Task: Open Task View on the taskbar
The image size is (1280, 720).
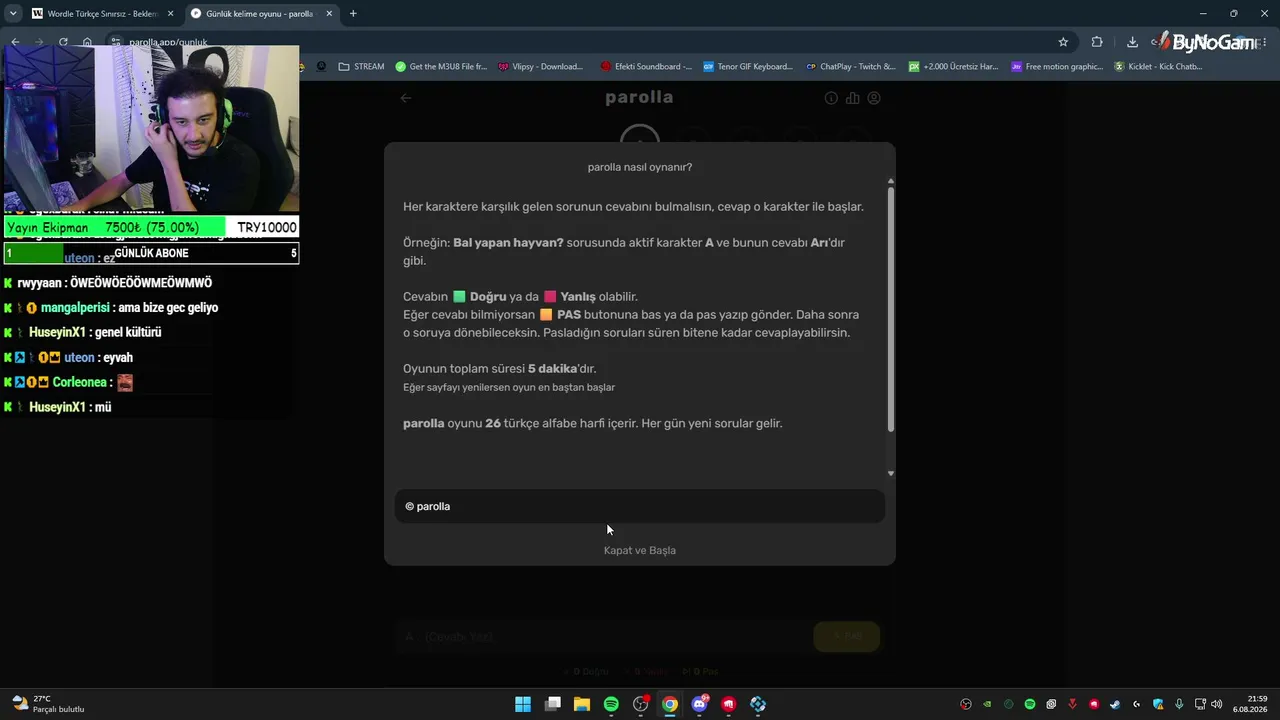Action: coord(552,704)
